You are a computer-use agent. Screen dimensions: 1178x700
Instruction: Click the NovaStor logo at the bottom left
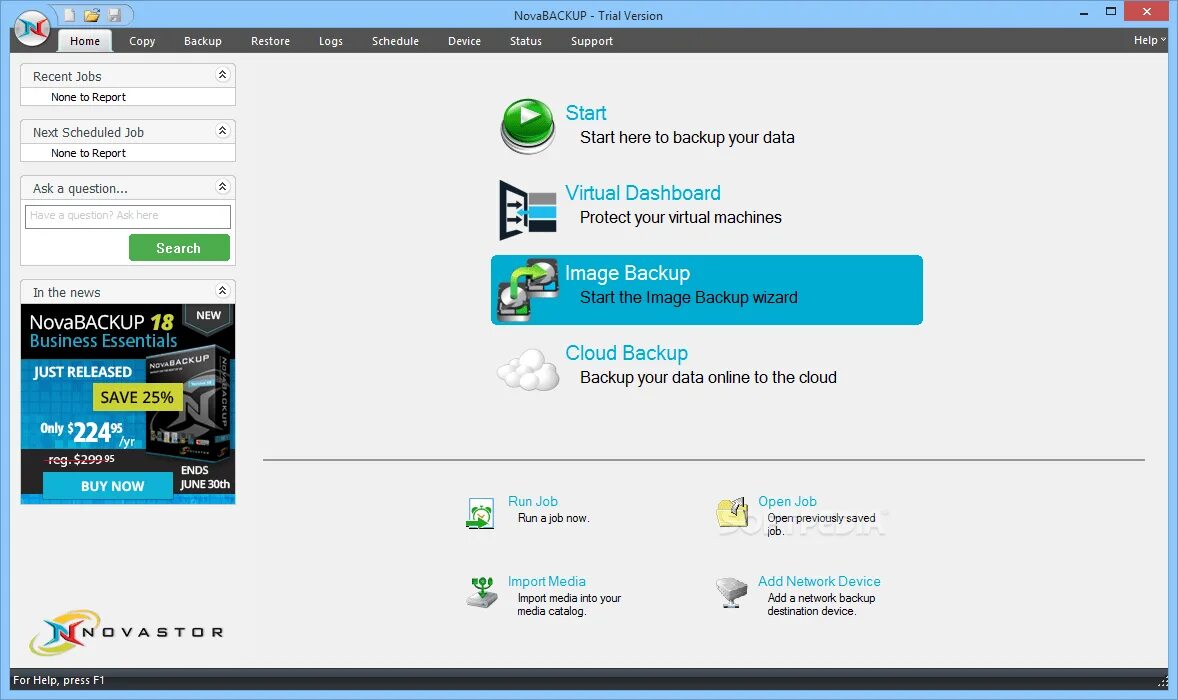point(126,632)
